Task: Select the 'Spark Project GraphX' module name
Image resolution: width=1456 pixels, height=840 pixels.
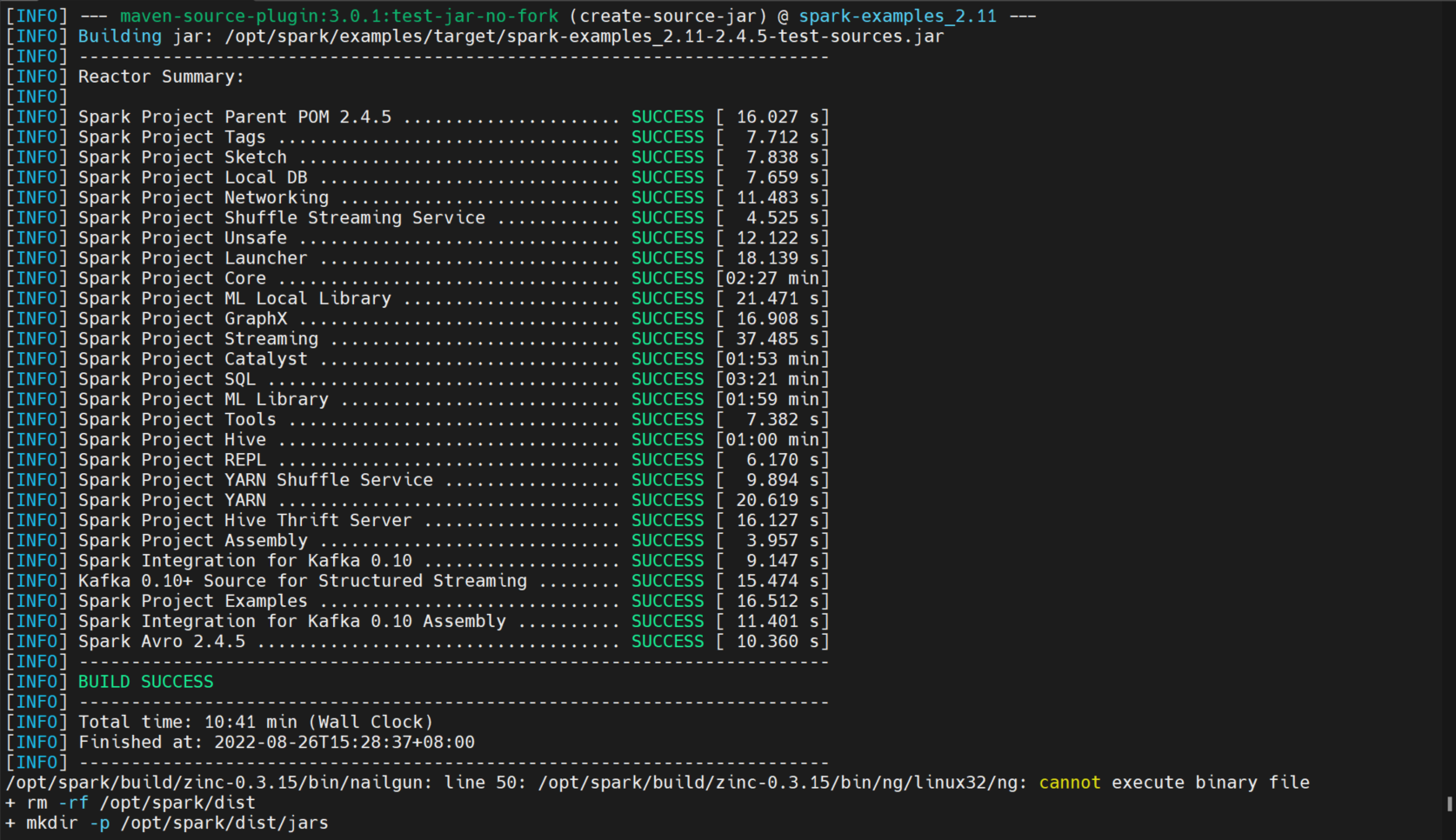Action: point(183,318)
